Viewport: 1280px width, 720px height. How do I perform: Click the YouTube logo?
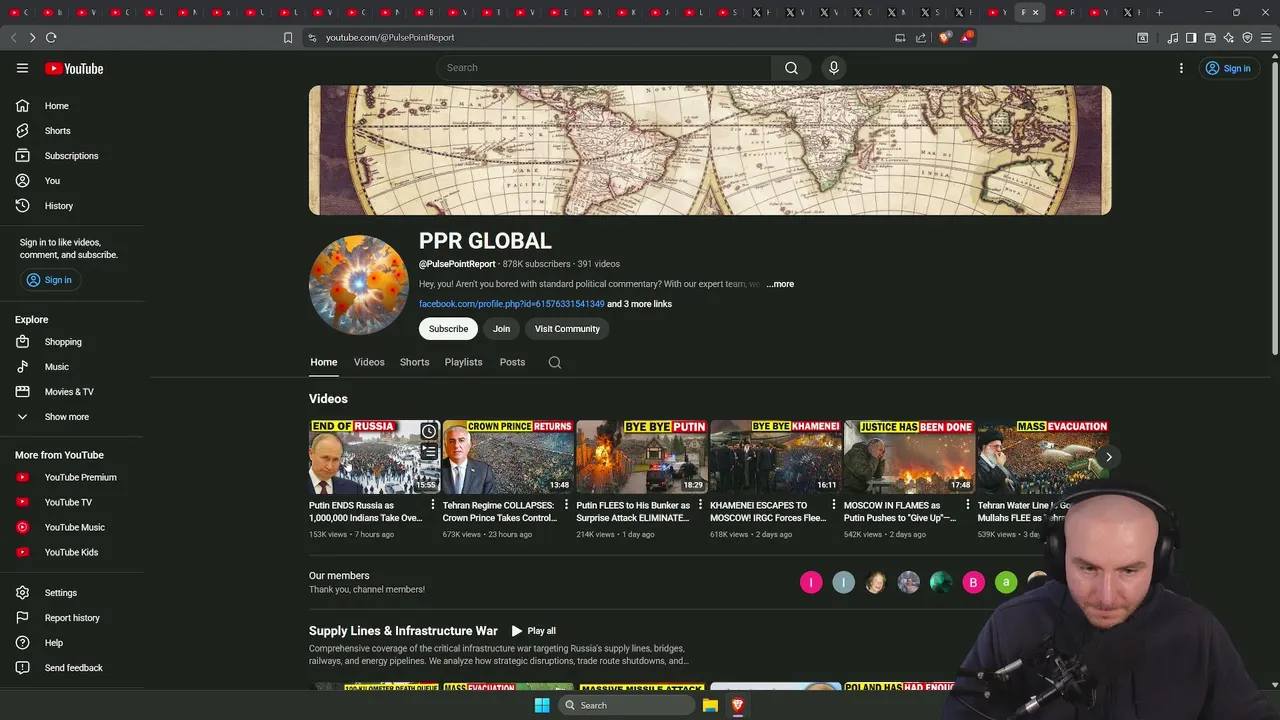[x=74, y=68]
